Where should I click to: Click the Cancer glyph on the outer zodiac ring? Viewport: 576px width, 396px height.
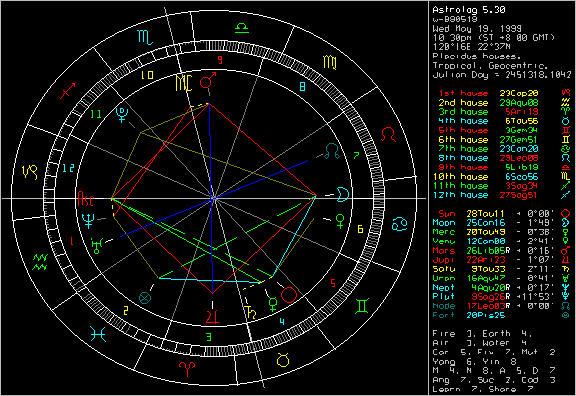pyautogui.click(x=400, y=224)
